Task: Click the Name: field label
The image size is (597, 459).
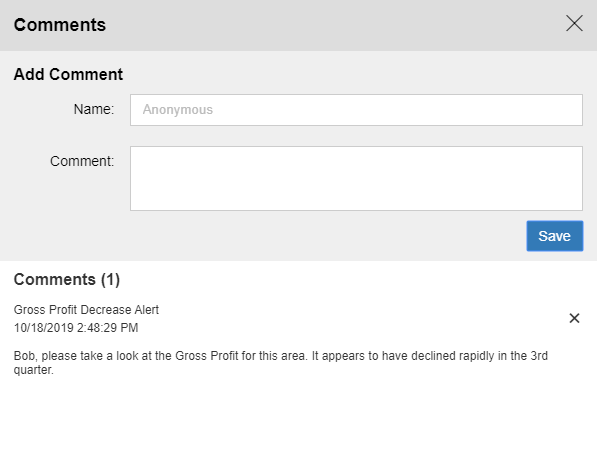Action: 94,110
